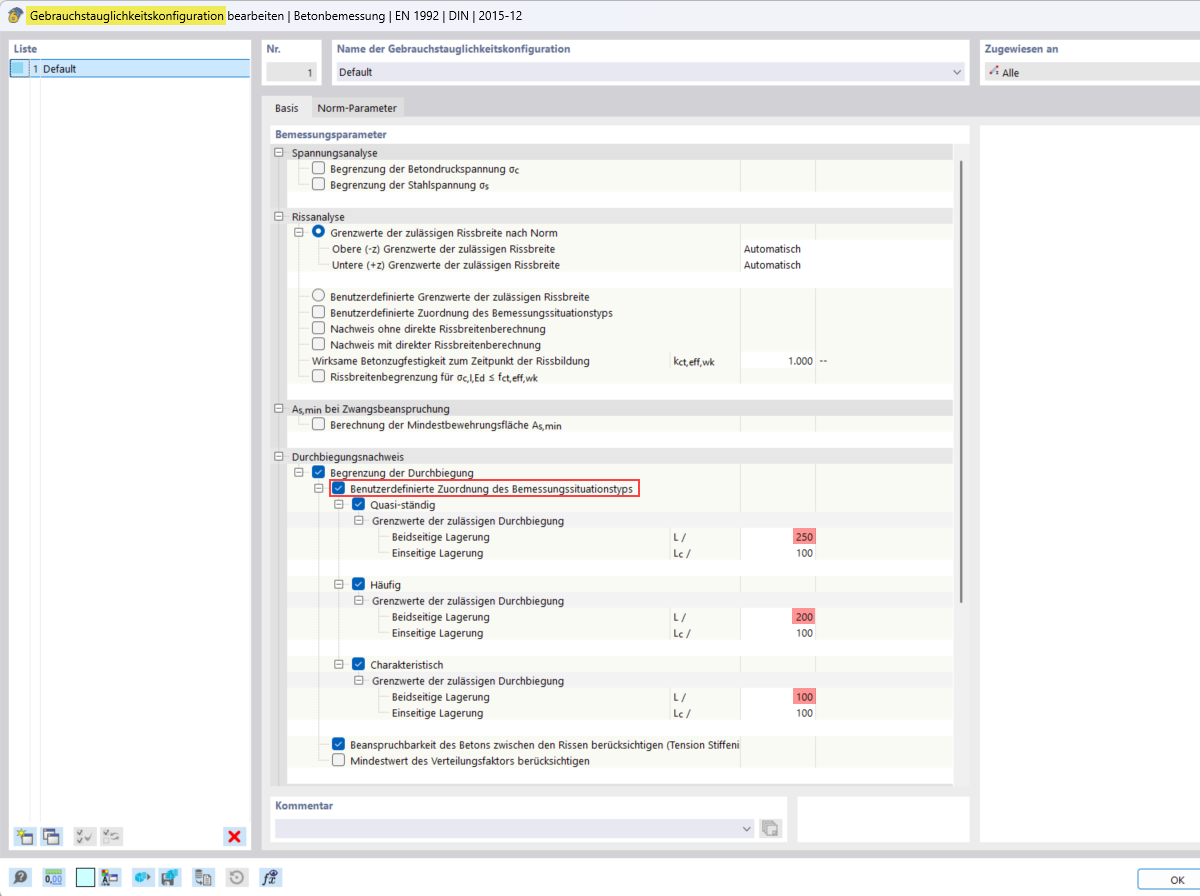
Task: Click the Nr. field showing 1
Action: pyautogui.click(x=293, y=72)
